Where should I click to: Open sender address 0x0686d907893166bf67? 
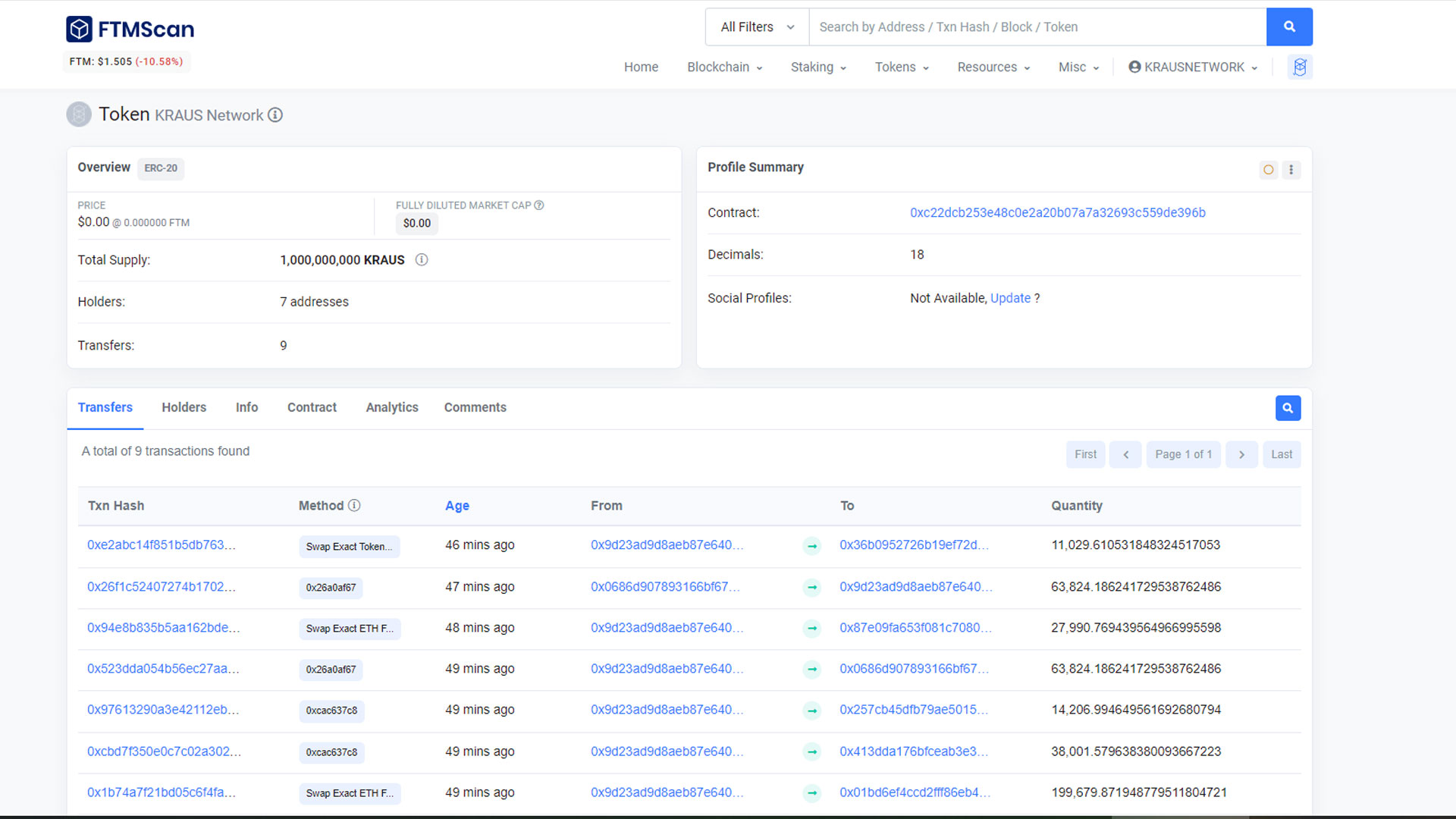click(665, 586)
